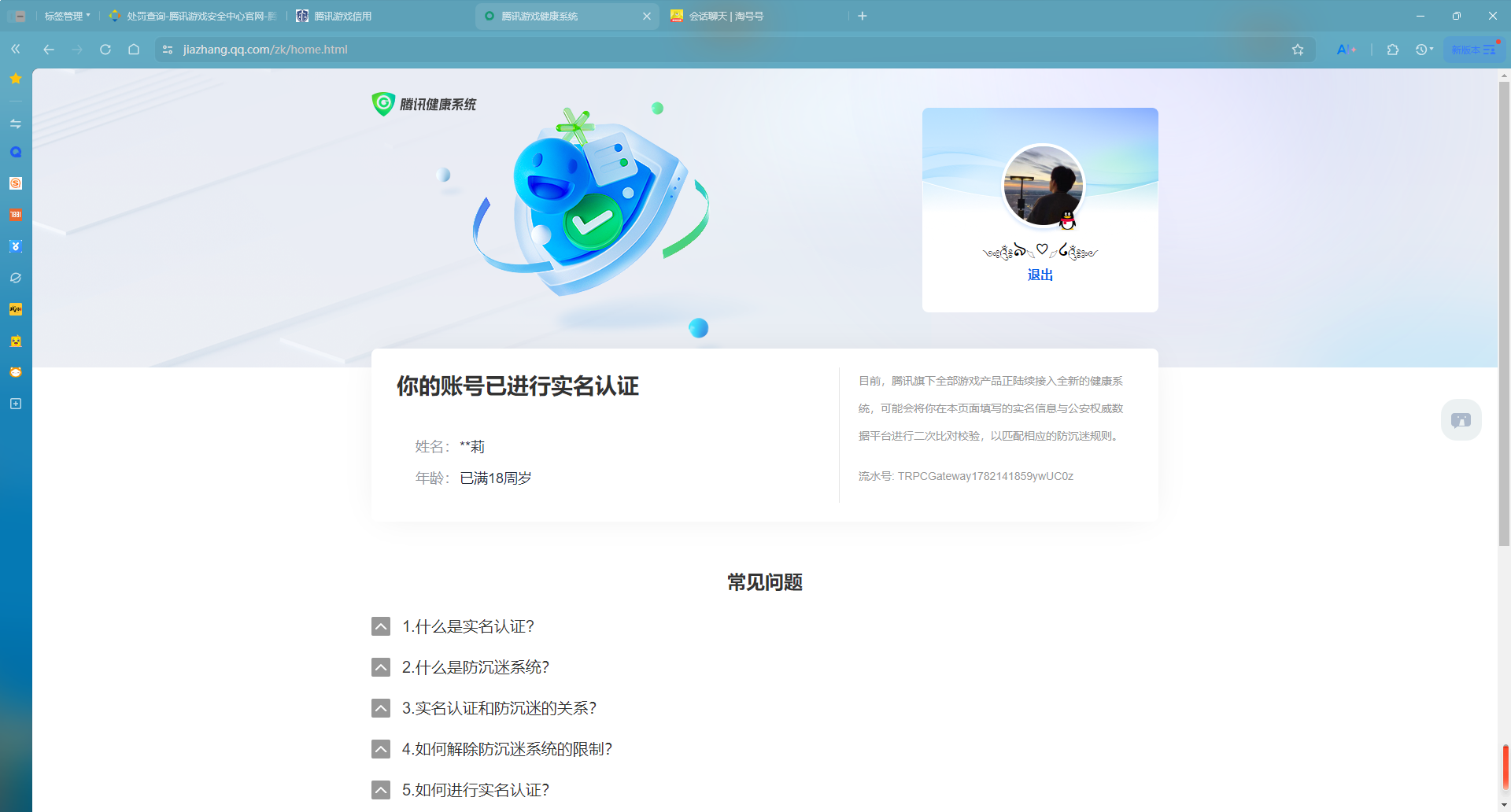1511x812 pixels.
Task: Click the user profile avatar photo
Action: [x=1043, y=186]
